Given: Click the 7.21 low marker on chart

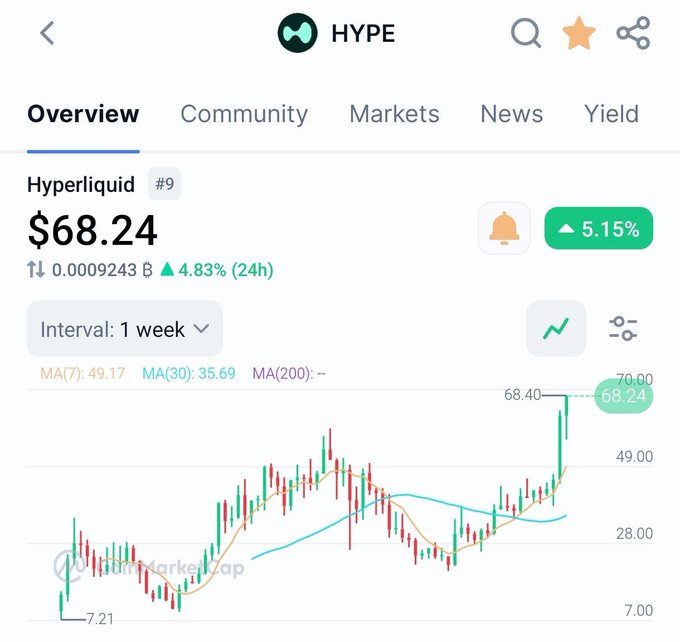Looking at the screenshot, I should click(100, 619).
